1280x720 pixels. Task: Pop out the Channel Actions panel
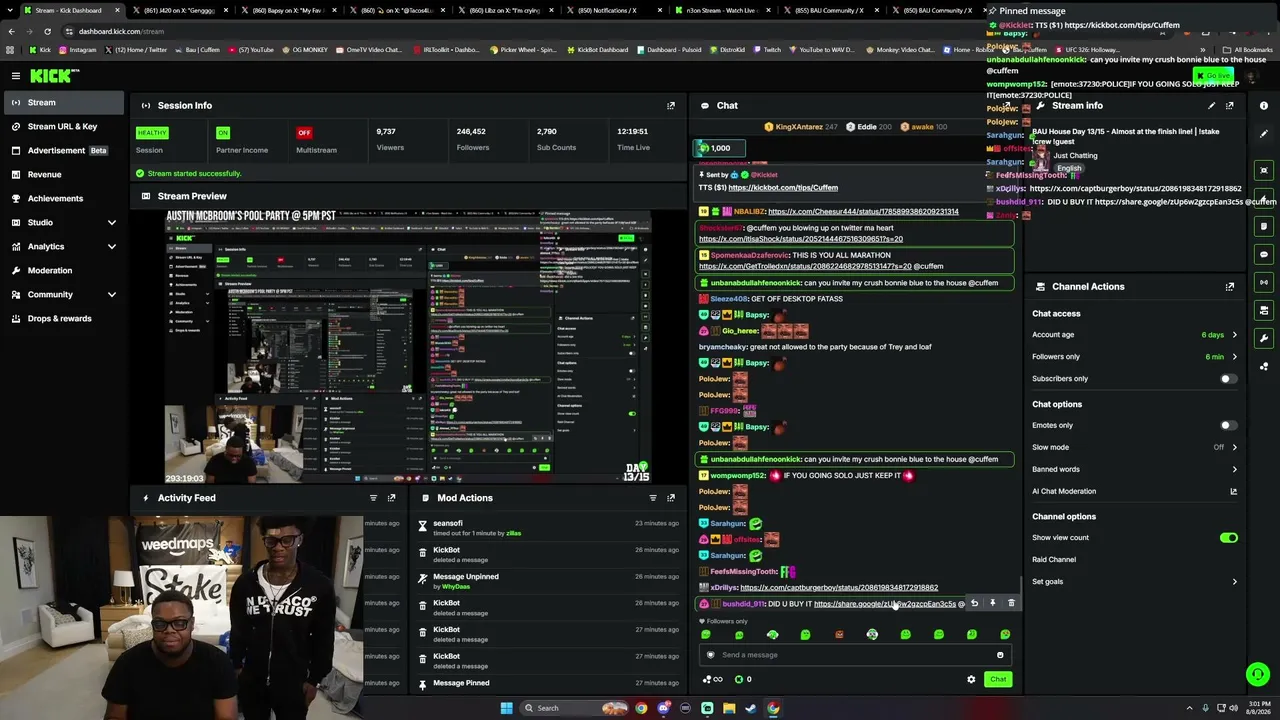tap(1230, 286)
